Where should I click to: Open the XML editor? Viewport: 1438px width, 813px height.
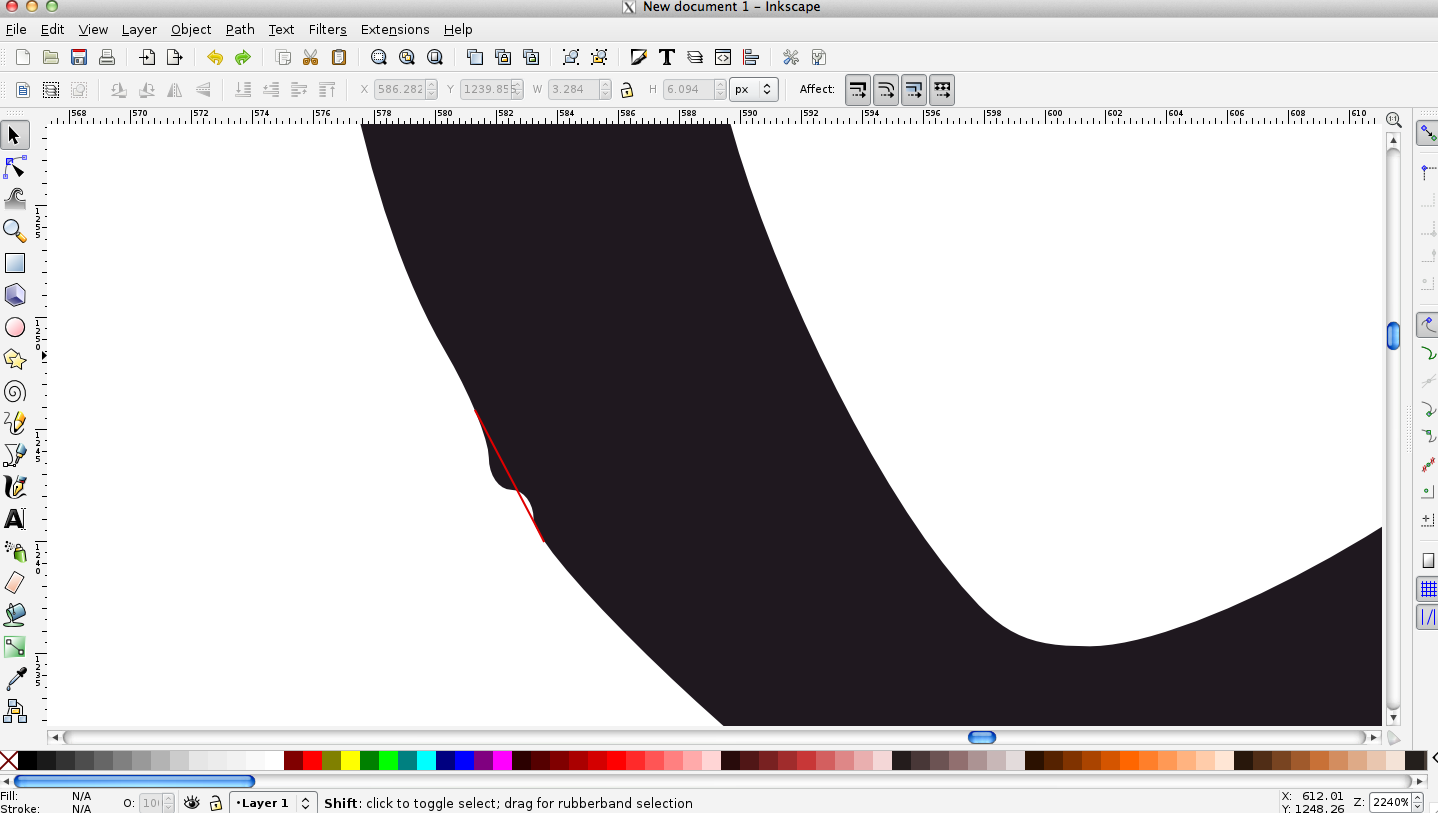723,57
